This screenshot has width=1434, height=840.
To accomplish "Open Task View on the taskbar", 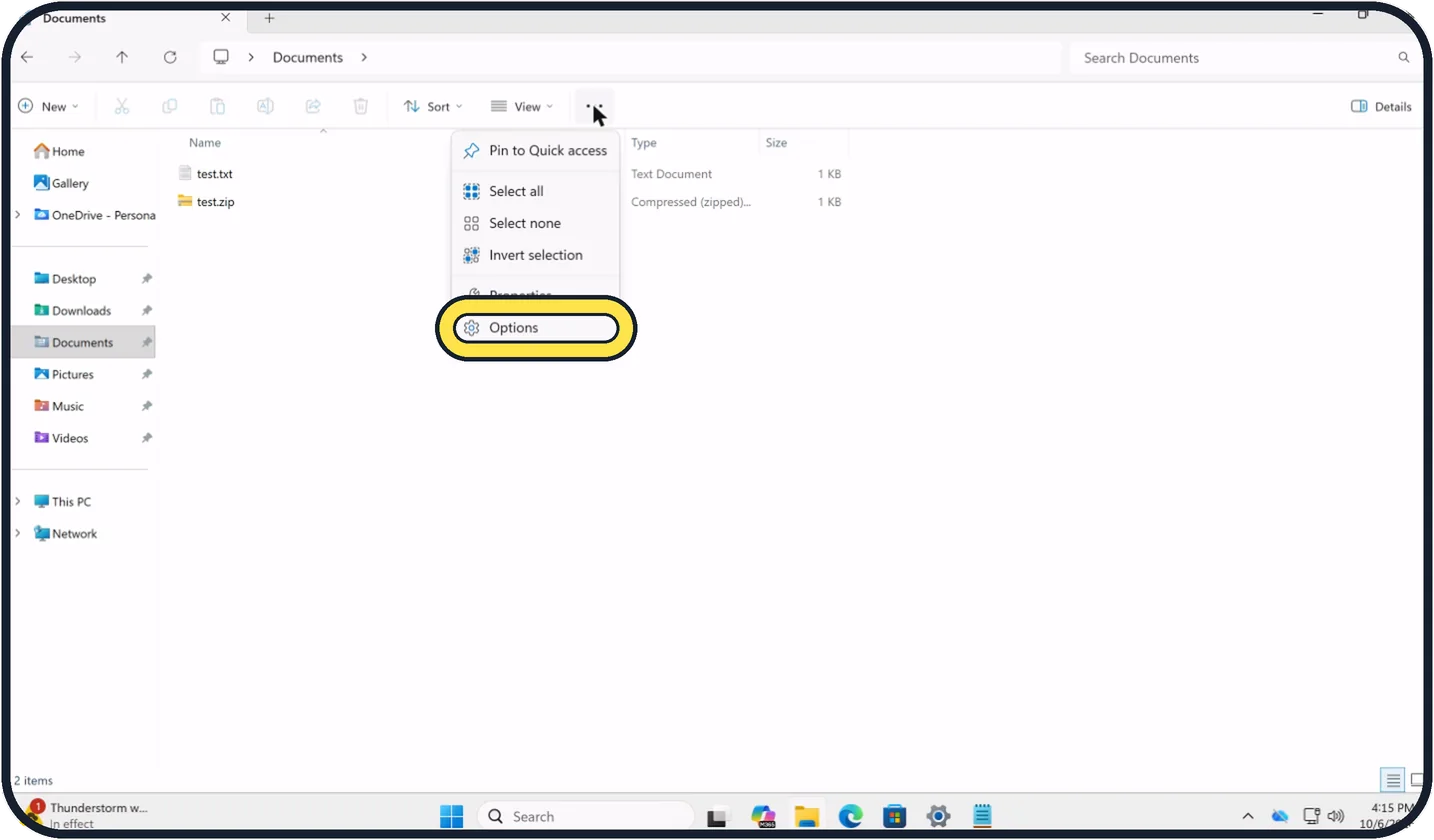I will pos(718,816).
